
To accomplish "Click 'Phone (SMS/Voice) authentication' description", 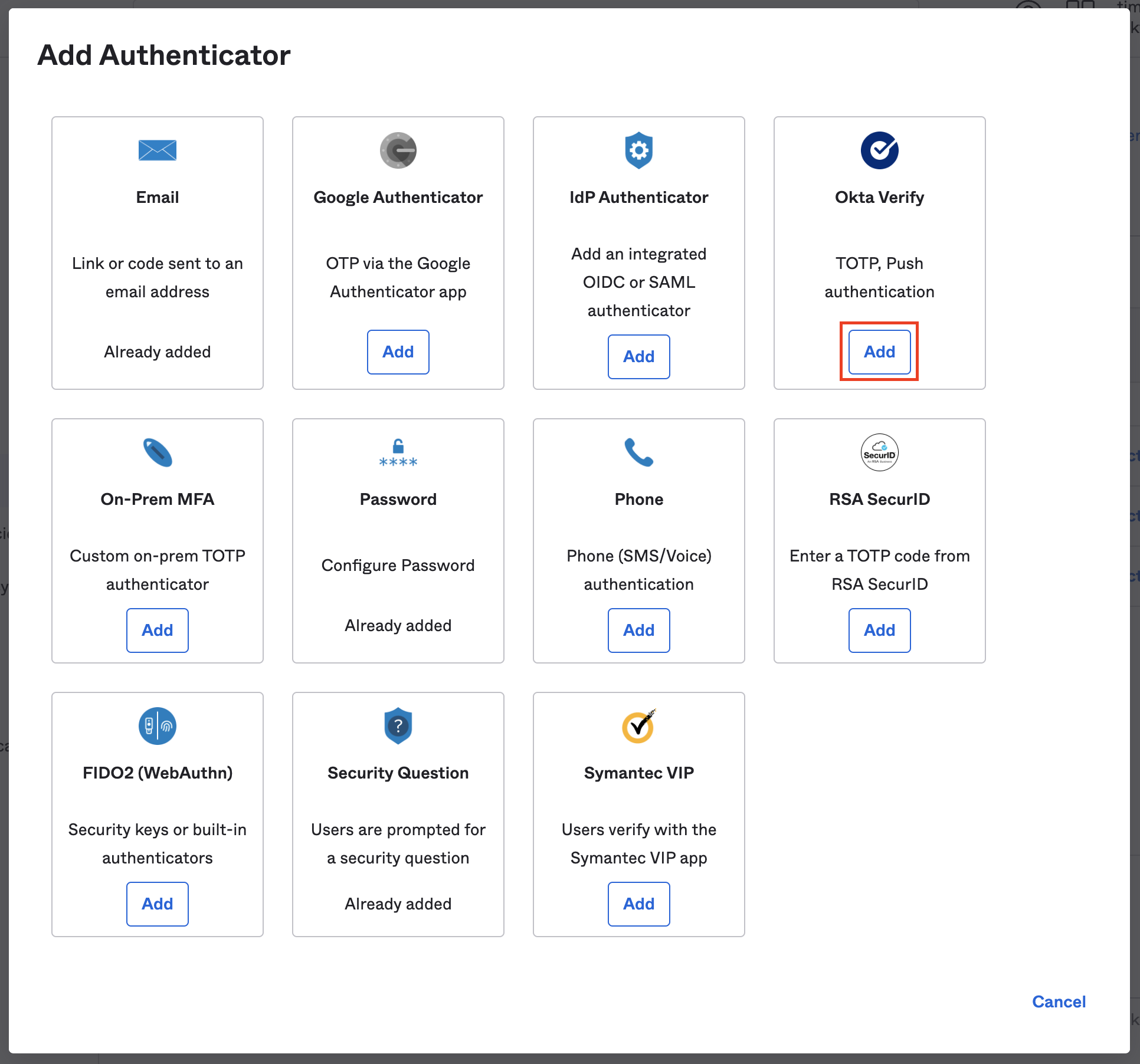I will (x=639, y=570).
